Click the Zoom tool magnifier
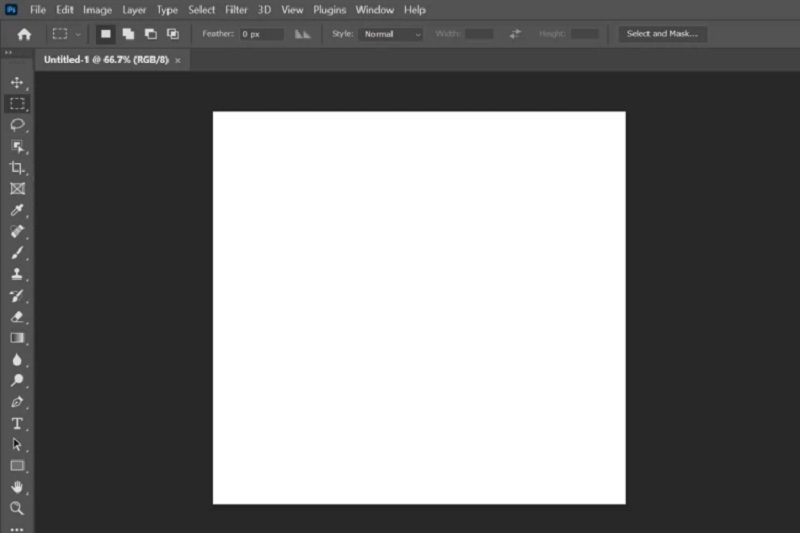800x533 pixels. [x=17, y=508]
